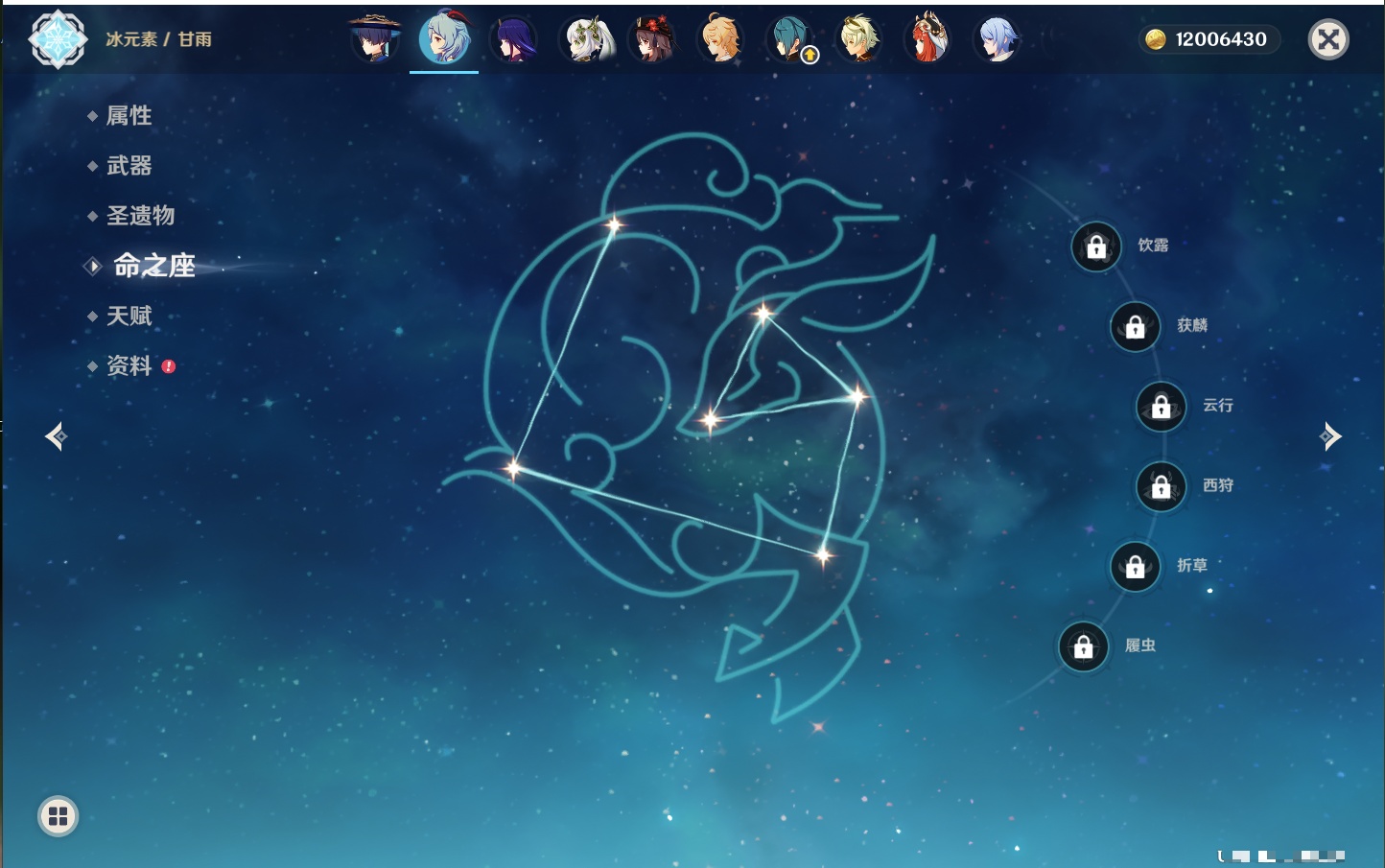This screenshot has width=1385, height=868.
Task: Select the locked 履虫 constellation node
Action: click(x=1084, y=647)
